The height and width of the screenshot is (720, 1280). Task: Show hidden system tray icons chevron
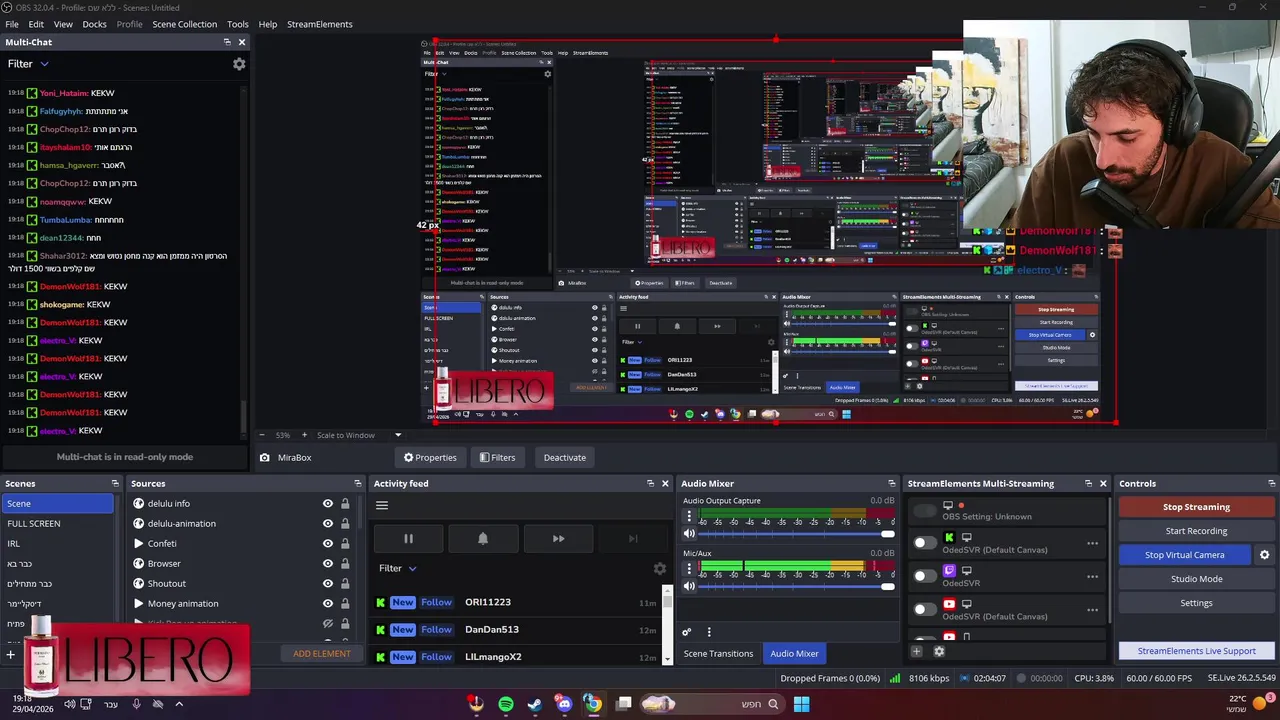click(179, 704)
